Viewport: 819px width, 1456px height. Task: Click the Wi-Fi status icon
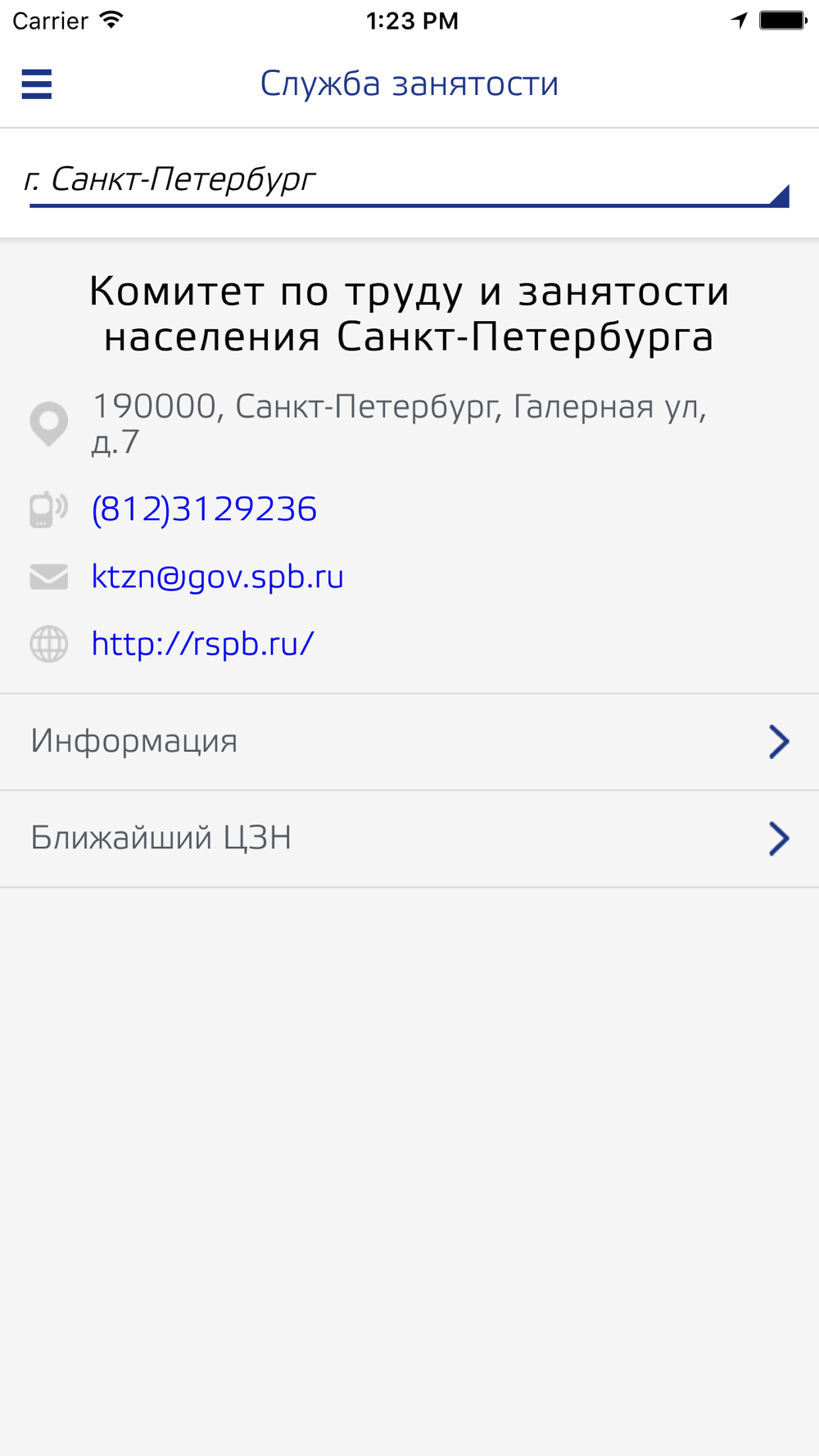[111, 20]
